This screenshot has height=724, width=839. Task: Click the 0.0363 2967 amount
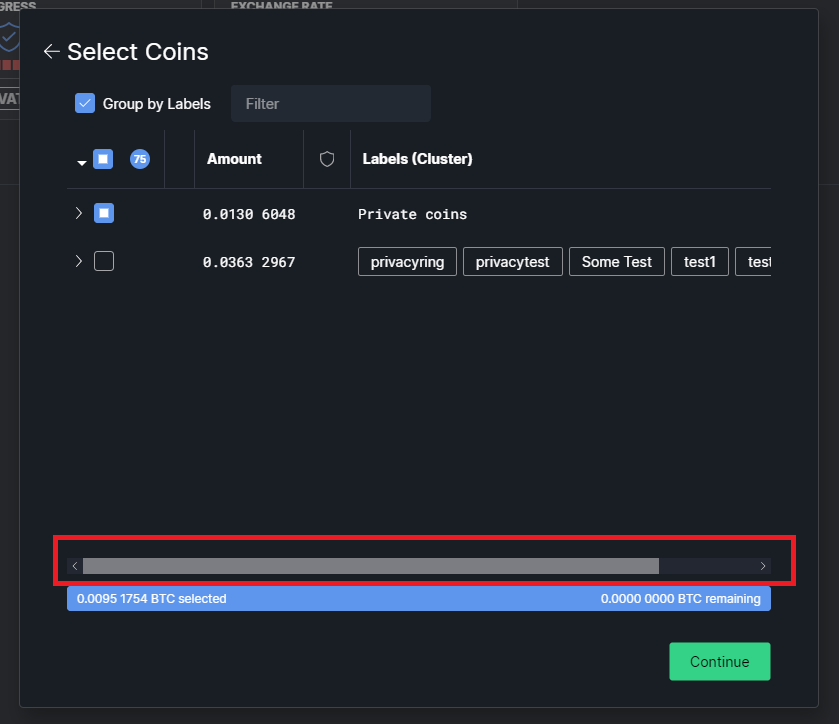pos(249,262)
